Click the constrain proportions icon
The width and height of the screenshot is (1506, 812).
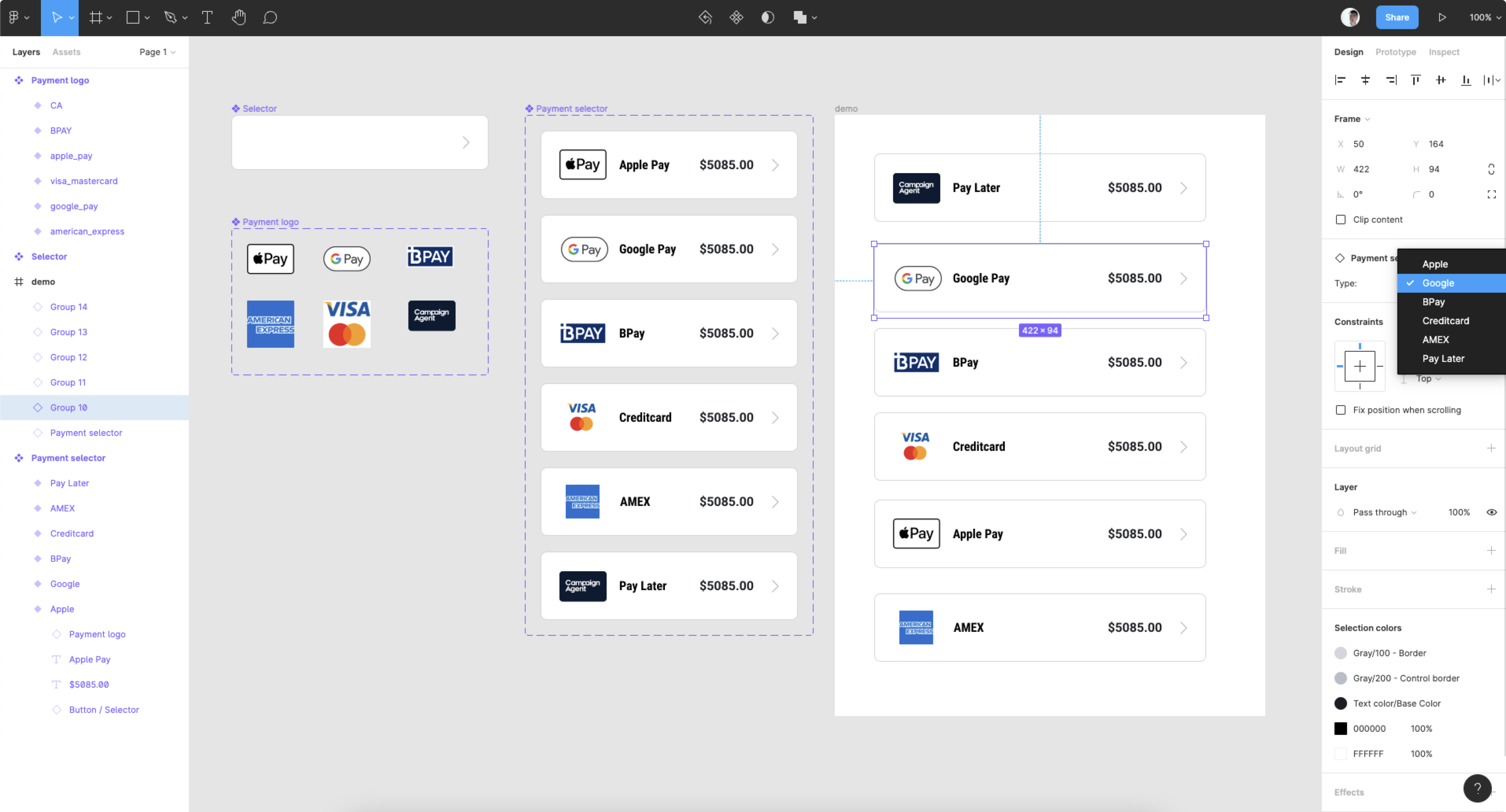click(x=1491, y=169)
